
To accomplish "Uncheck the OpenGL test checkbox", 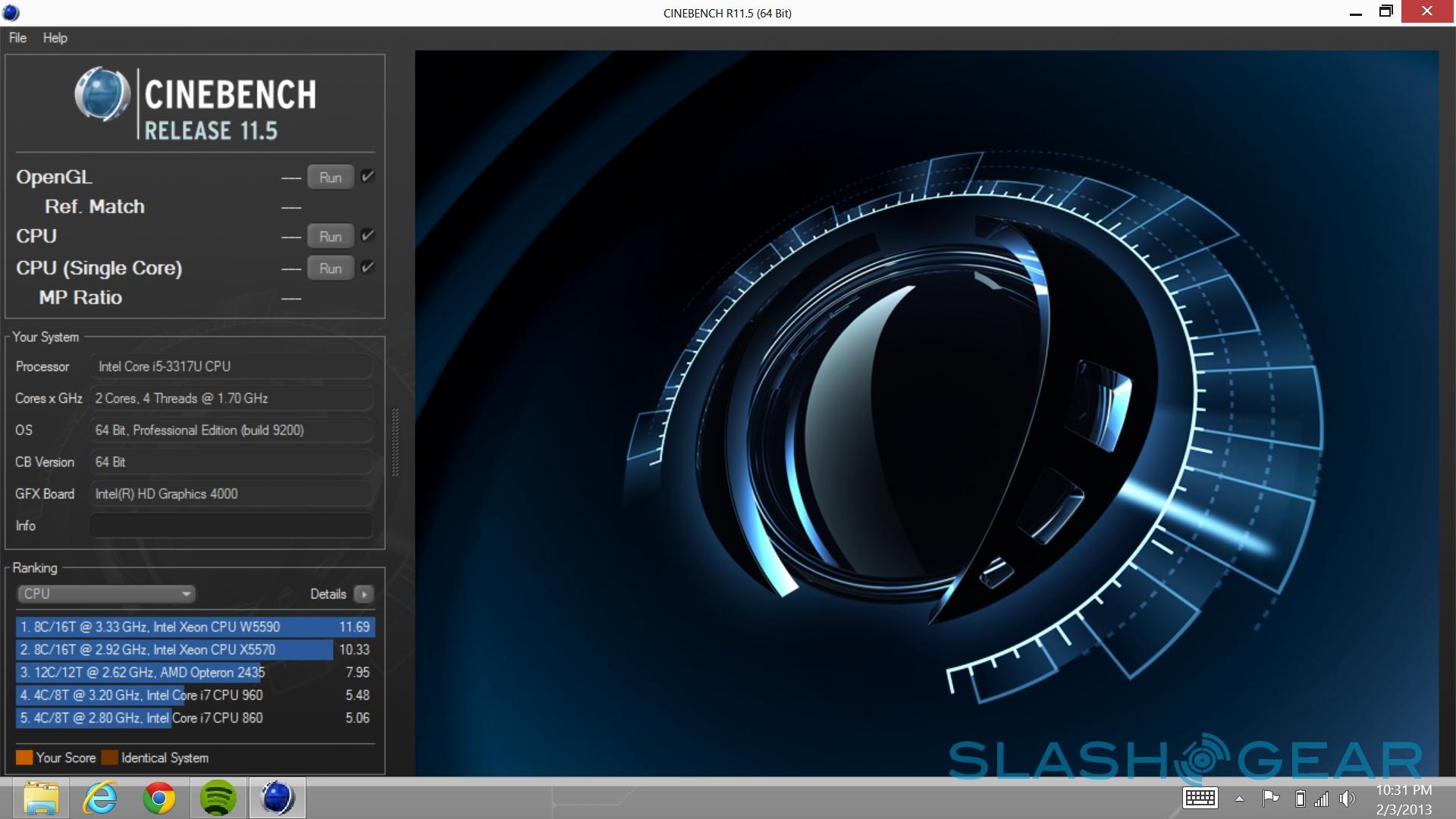I will [x=368, y=176].
